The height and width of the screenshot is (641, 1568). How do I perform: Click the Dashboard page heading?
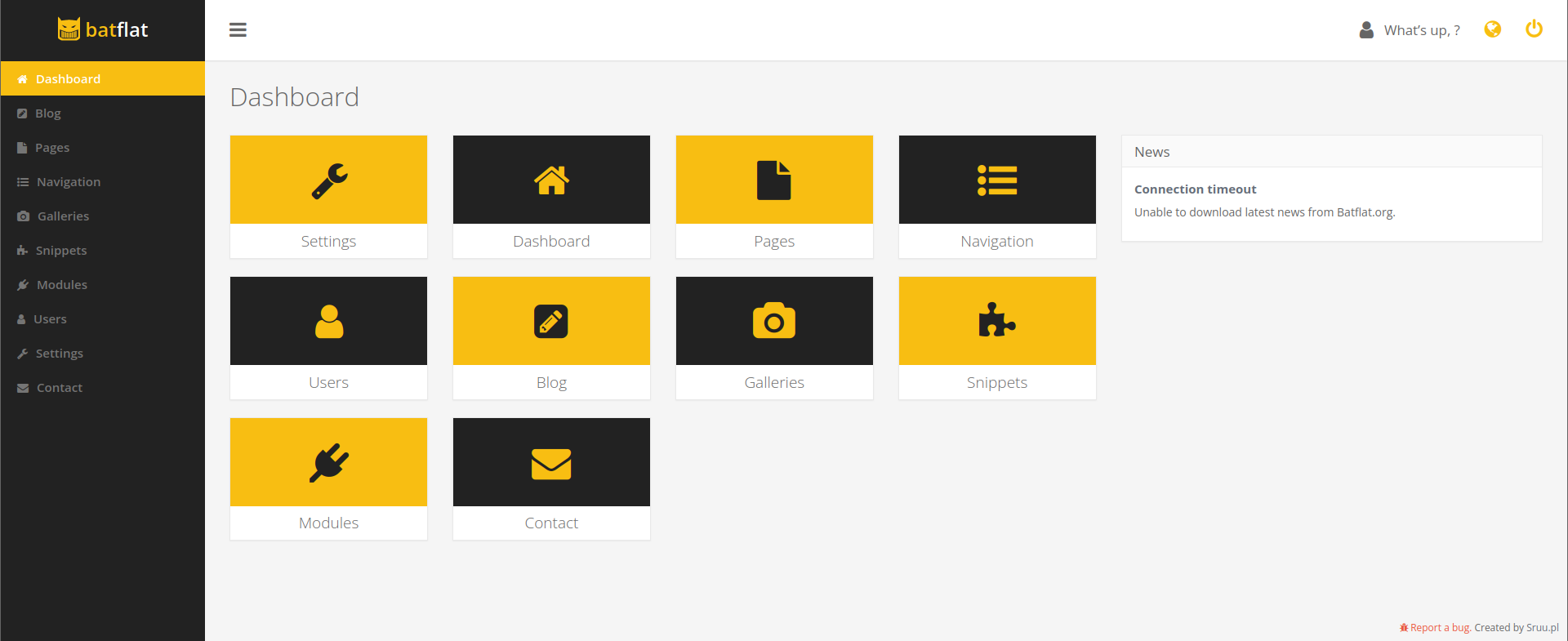click(295, 97)
